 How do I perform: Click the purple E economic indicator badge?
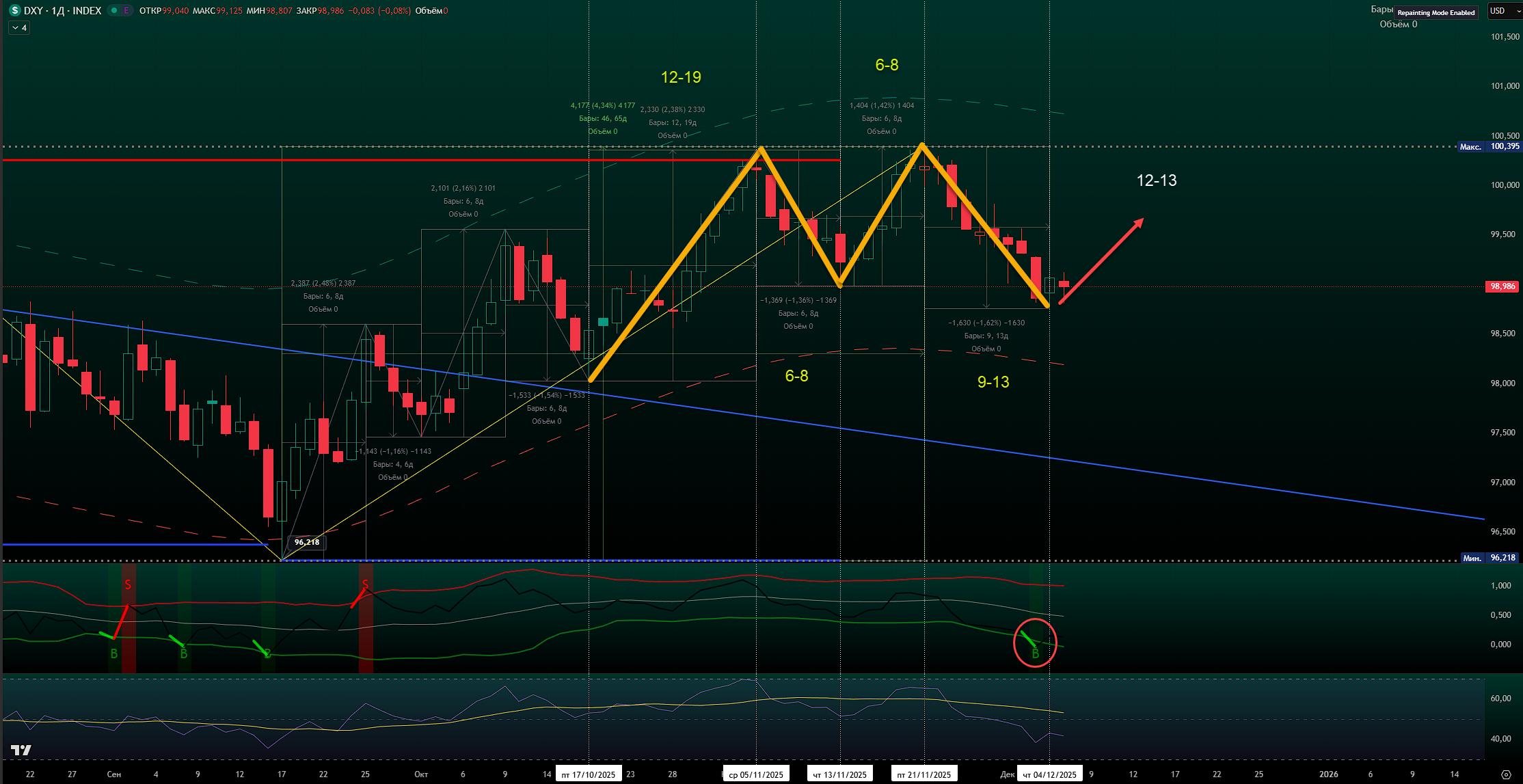pos(126,10)
